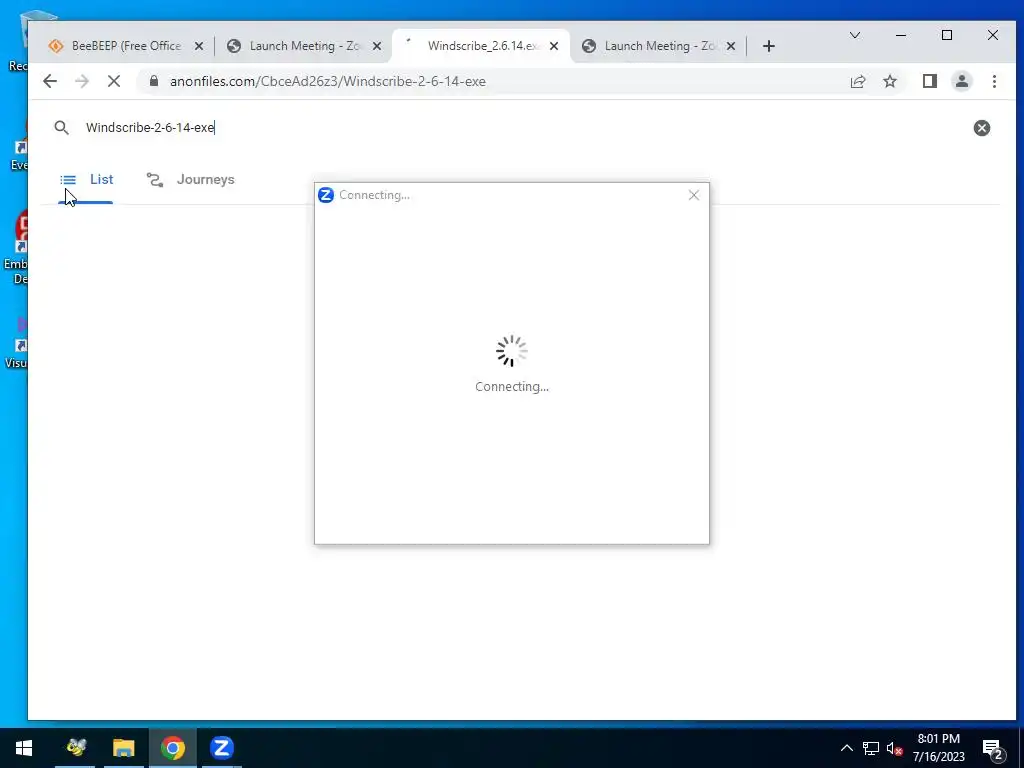The height and width of the screenshot is (768, 1024).
Task: Close the Windscribe tab
Action: [554, 46]
